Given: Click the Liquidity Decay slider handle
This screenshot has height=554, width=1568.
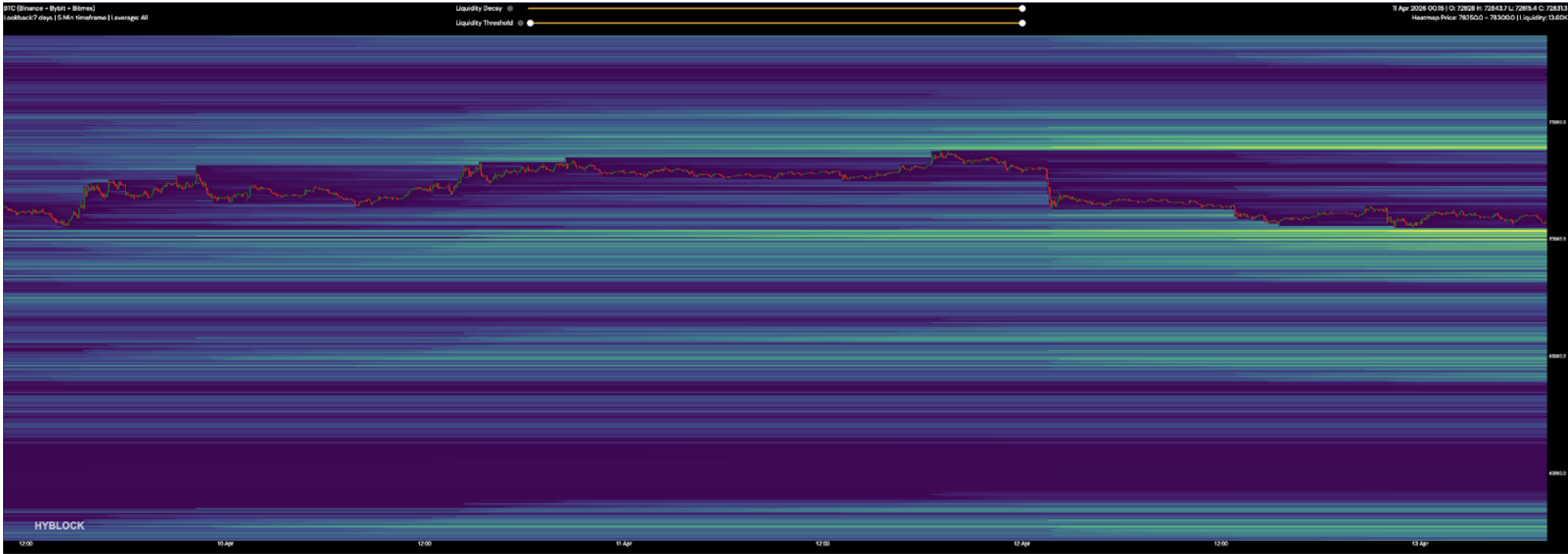Looking at the screenshot, I should click(x=1022, y=9).
